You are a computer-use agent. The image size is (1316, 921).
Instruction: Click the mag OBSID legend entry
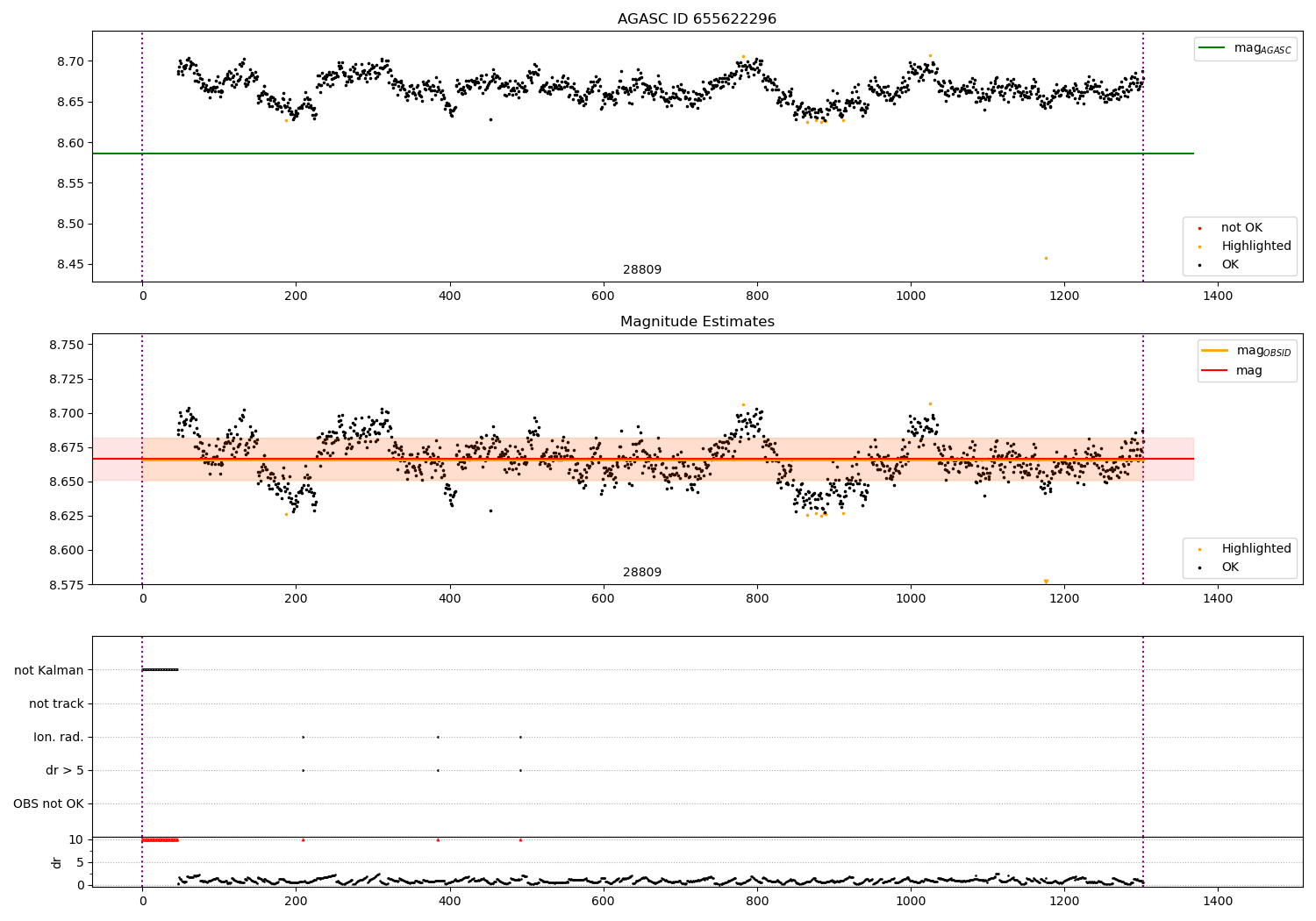(x=1246, y=351)
